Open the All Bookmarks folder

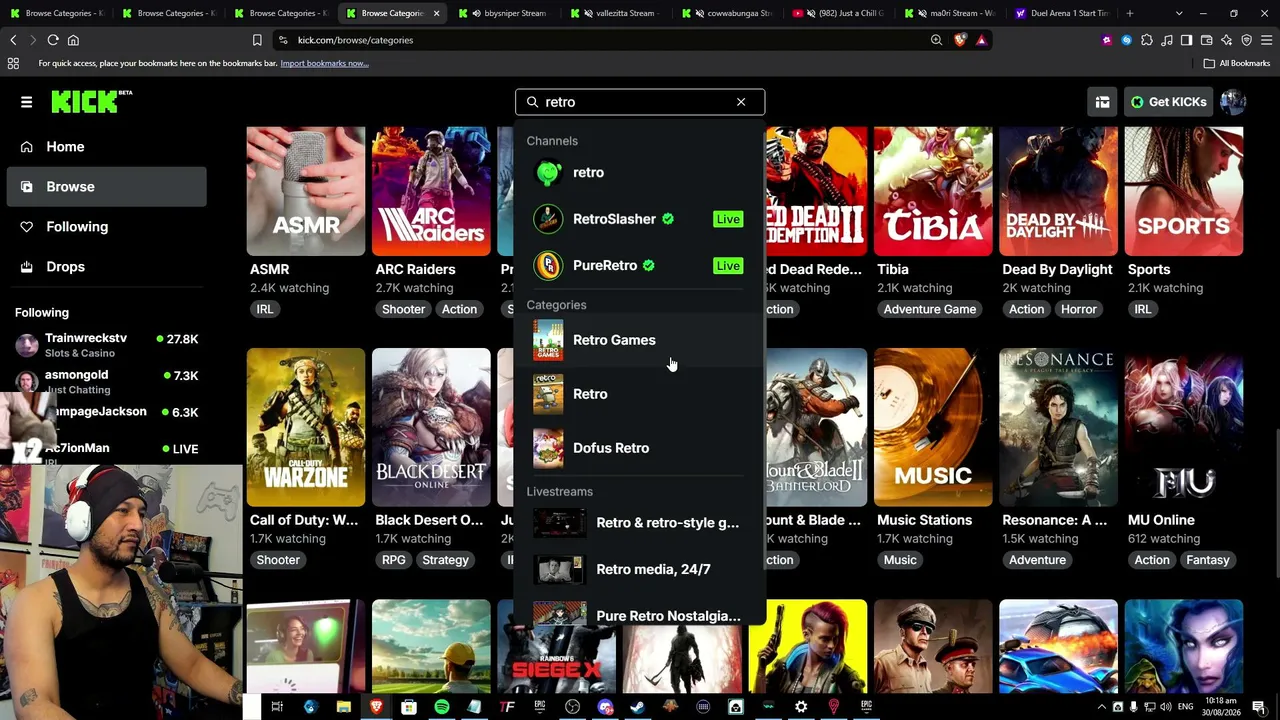click(1237, 63)
